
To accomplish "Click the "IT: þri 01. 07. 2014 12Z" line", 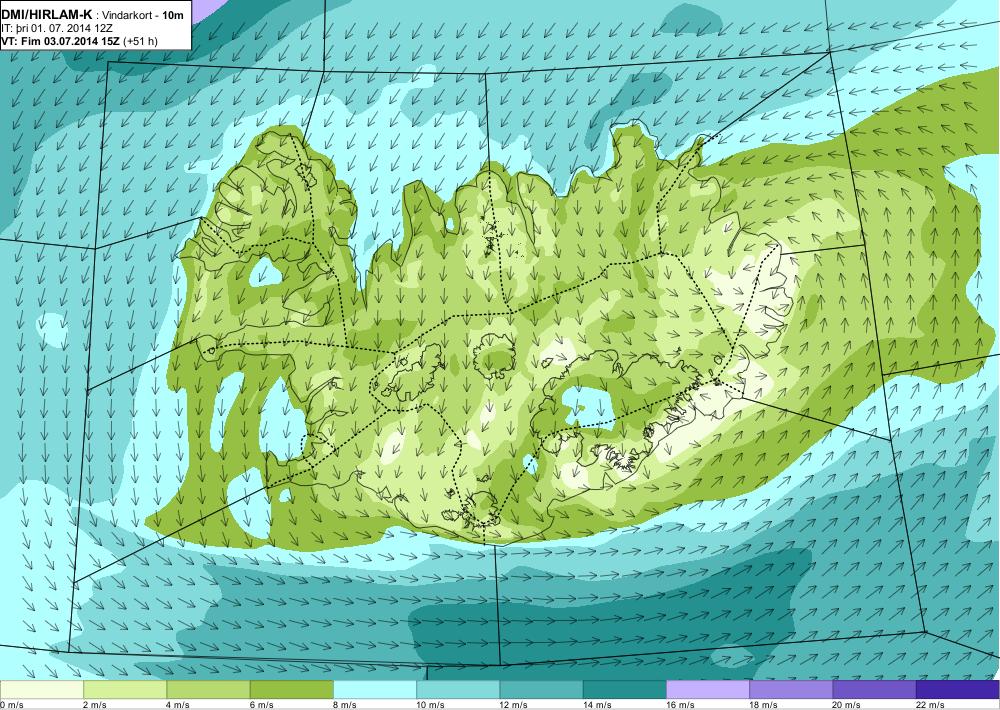I will (x=57, y=28).
